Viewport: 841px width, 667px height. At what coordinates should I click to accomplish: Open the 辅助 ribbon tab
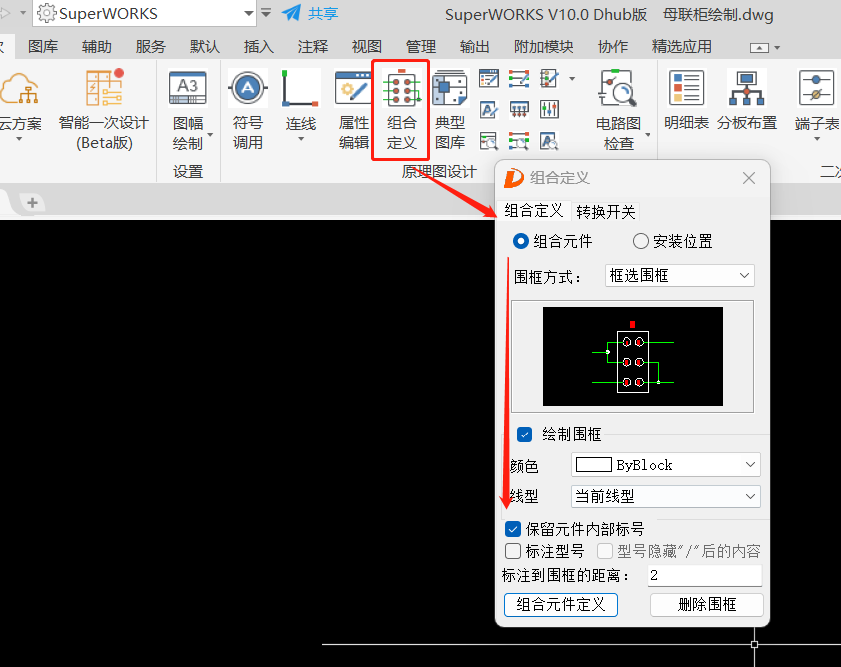point(97,47)
